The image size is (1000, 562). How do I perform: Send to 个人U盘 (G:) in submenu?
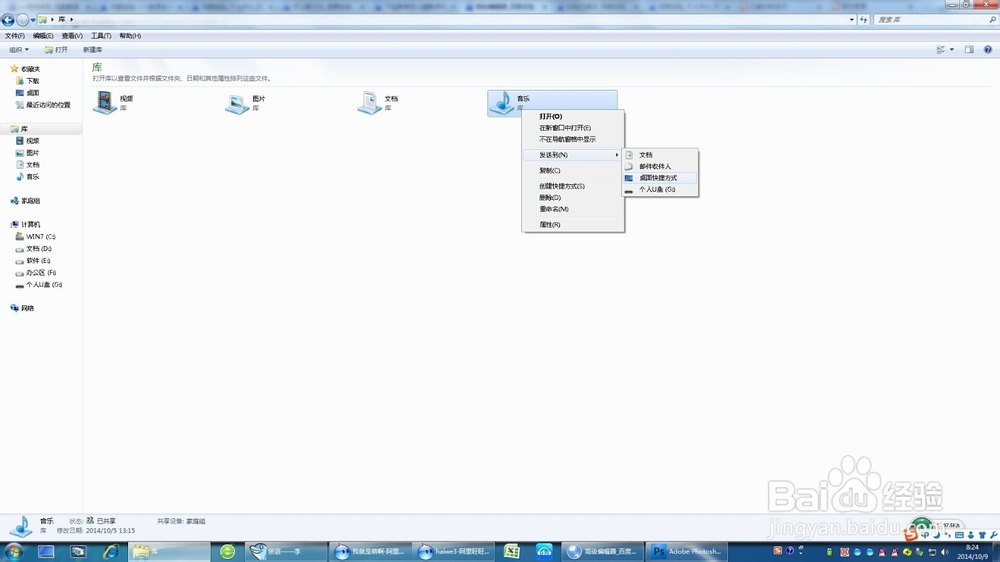pyautogui.click(x=660, y=189)
